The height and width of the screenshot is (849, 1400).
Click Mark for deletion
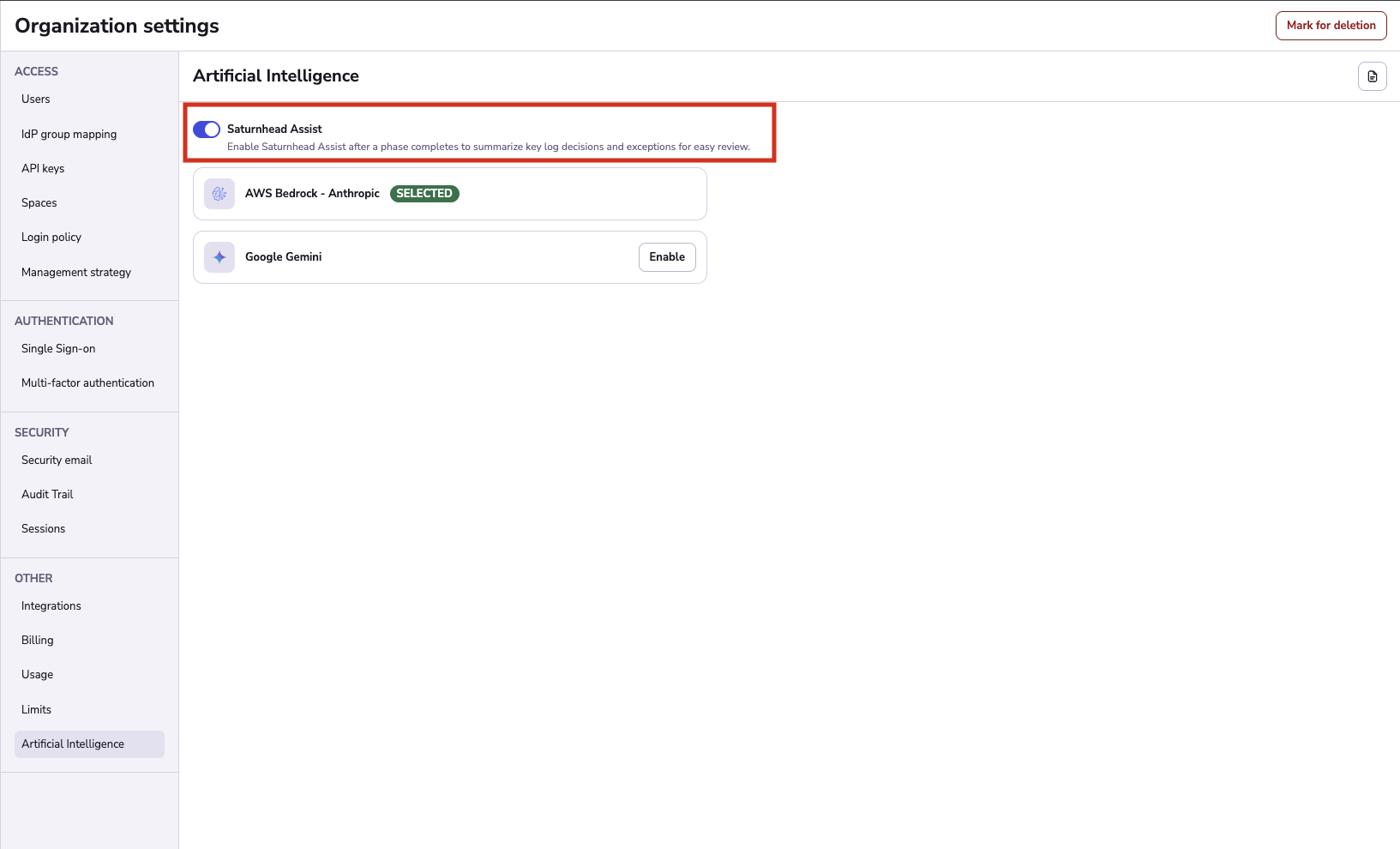[x=1330, y=25]
